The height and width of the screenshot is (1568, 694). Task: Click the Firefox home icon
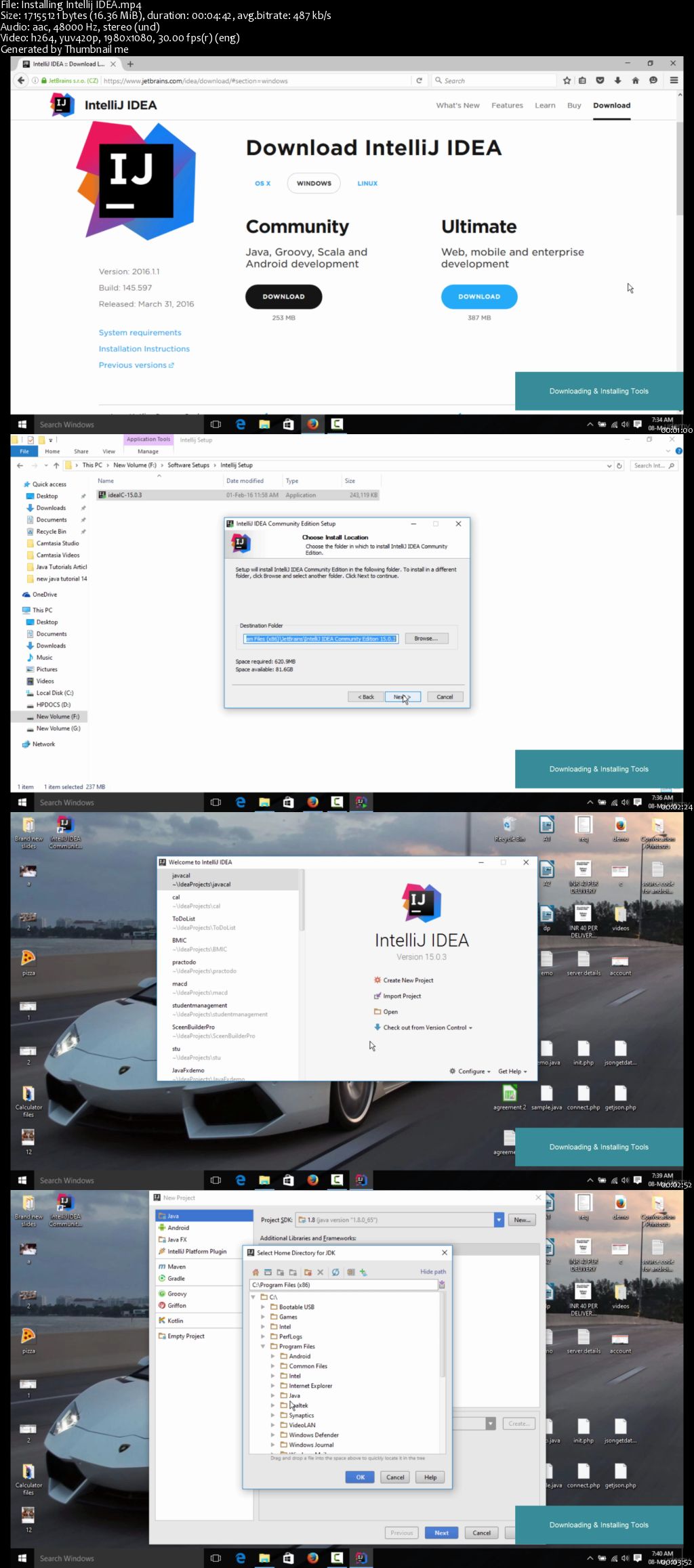(635, 81)
